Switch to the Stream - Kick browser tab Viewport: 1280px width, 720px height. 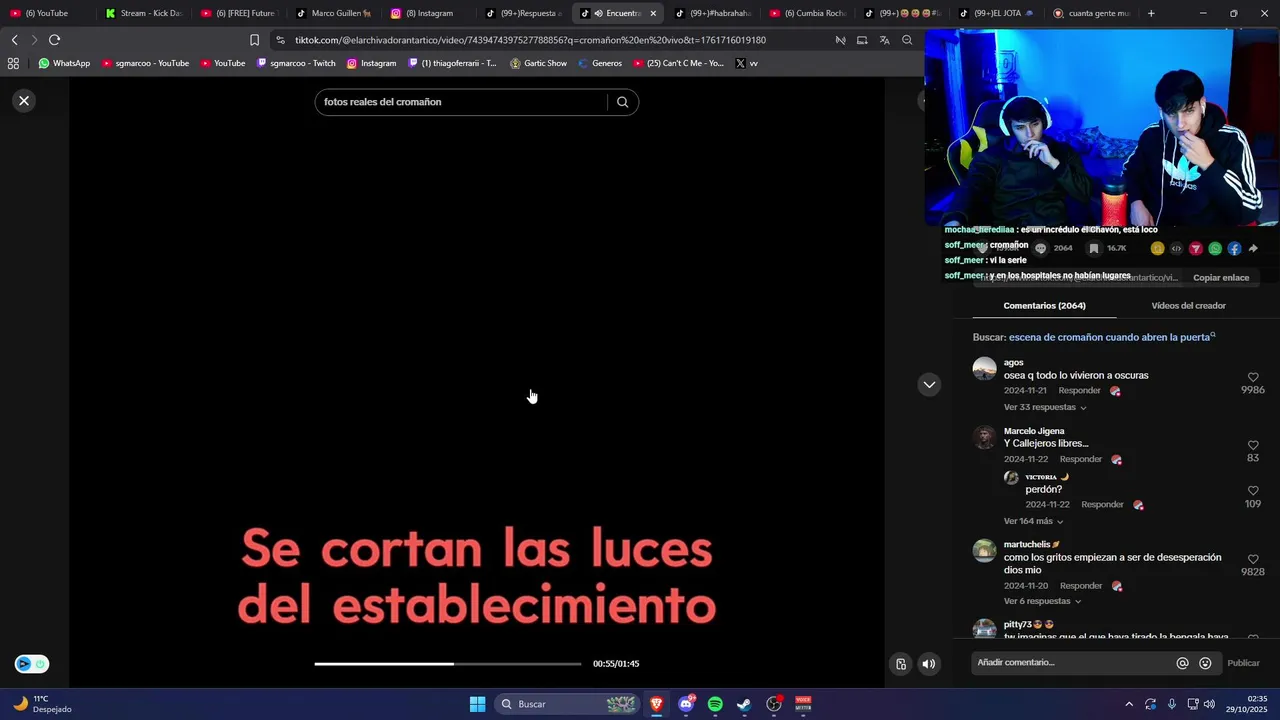click(143, 13)
